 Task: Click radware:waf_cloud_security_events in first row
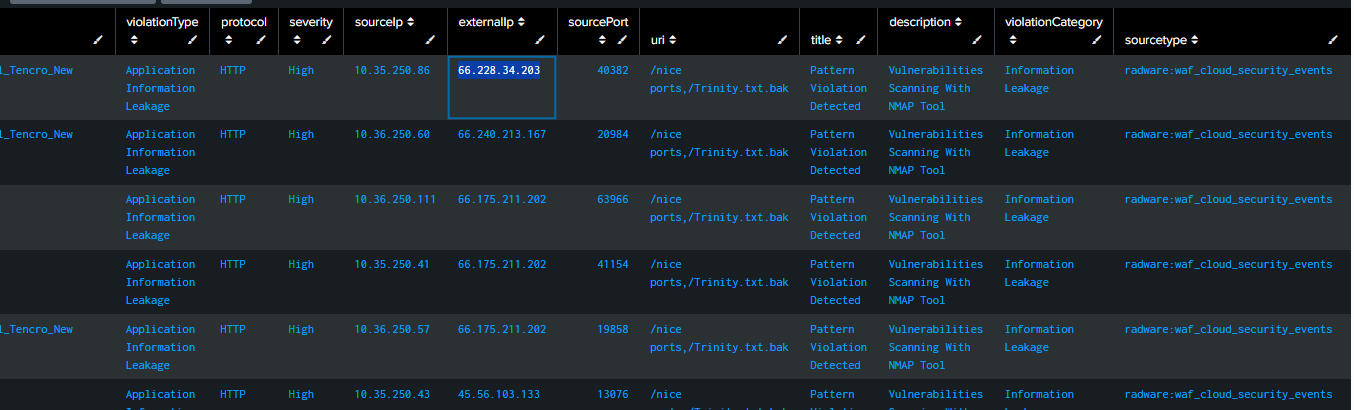(x=1228, y=70)
